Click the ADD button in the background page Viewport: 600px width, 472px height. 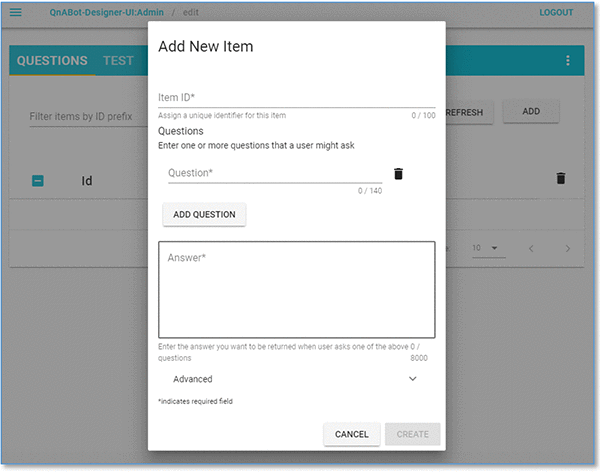point(531,111)
